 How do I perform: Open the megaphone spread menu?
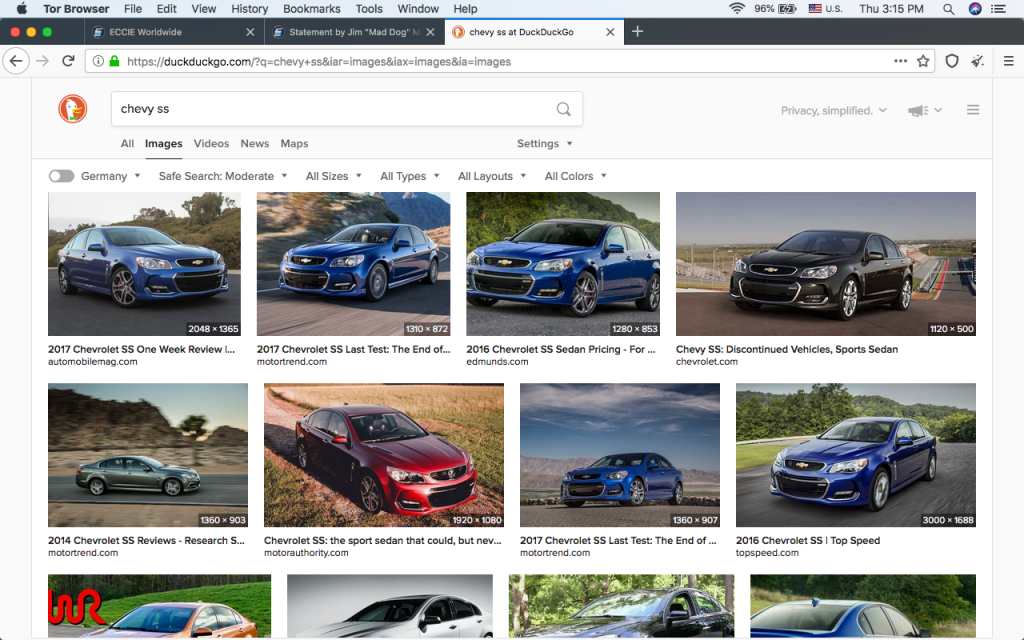click(924, 110)
